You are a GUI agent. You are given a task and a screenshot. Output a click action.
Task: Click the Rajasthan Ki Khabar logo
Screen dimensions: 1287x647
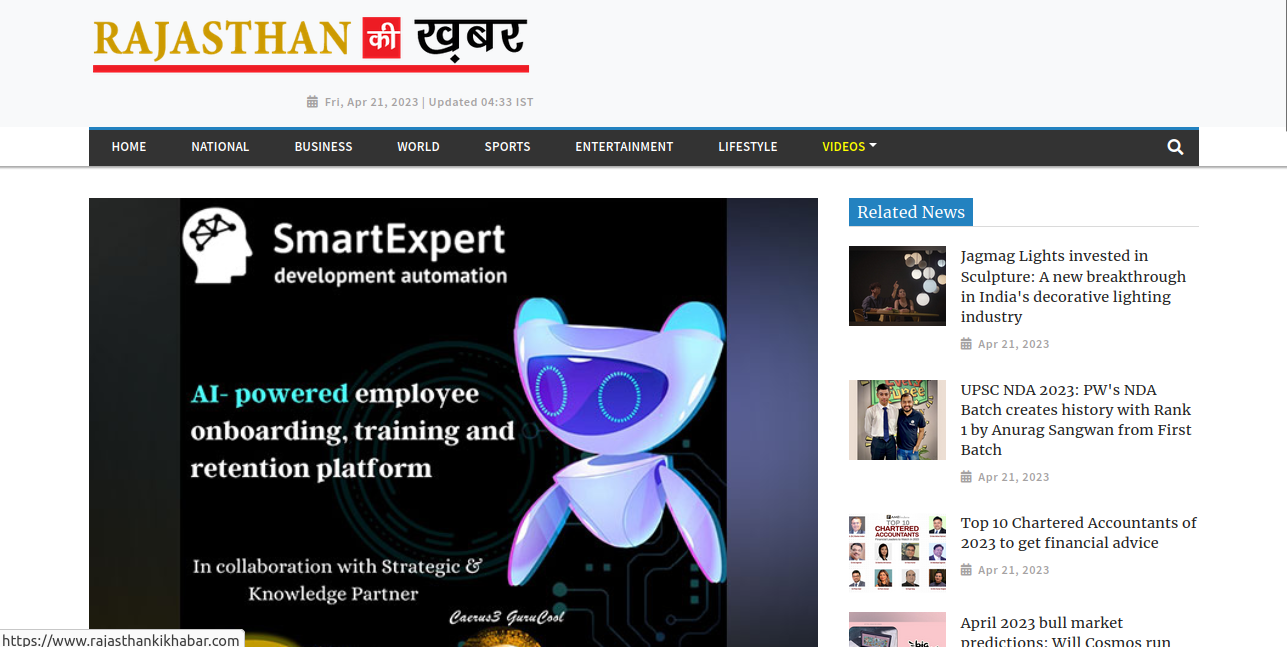[311, 44]
